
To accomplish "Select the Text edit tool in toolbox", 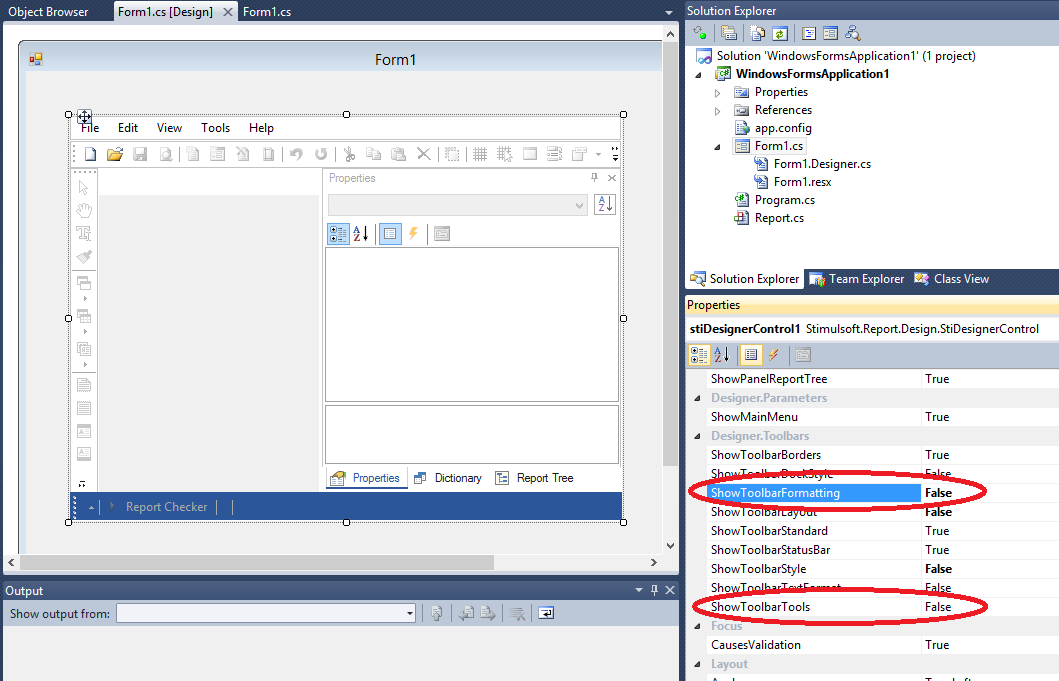I will coord(84,233).
